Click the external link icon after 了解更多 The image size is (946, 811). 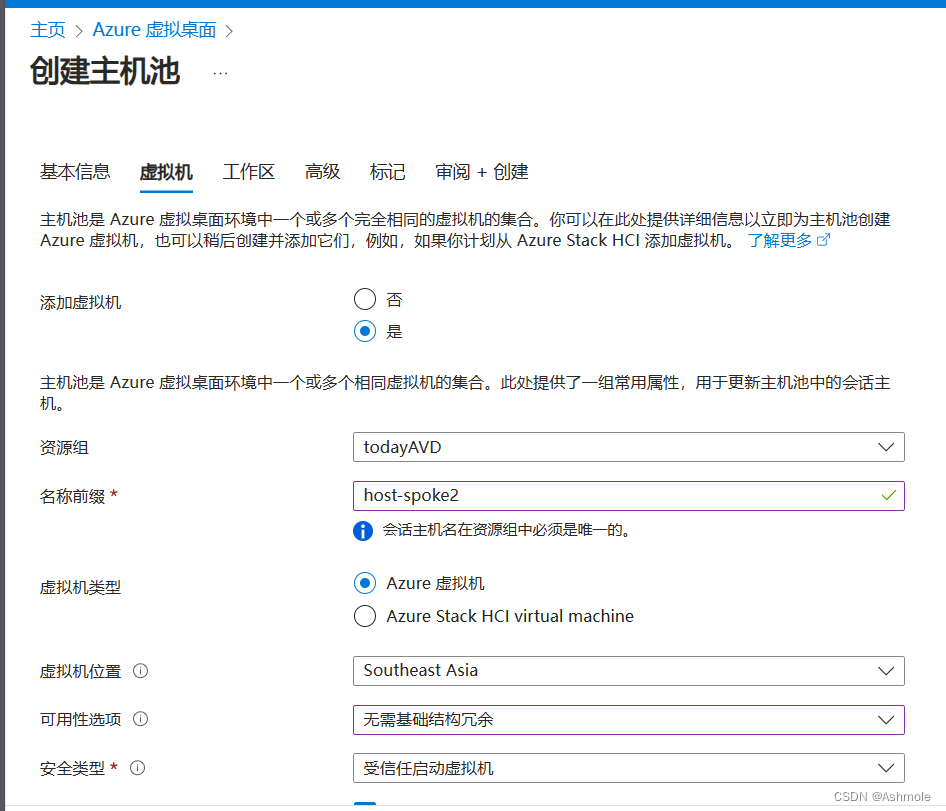[824, 240]
